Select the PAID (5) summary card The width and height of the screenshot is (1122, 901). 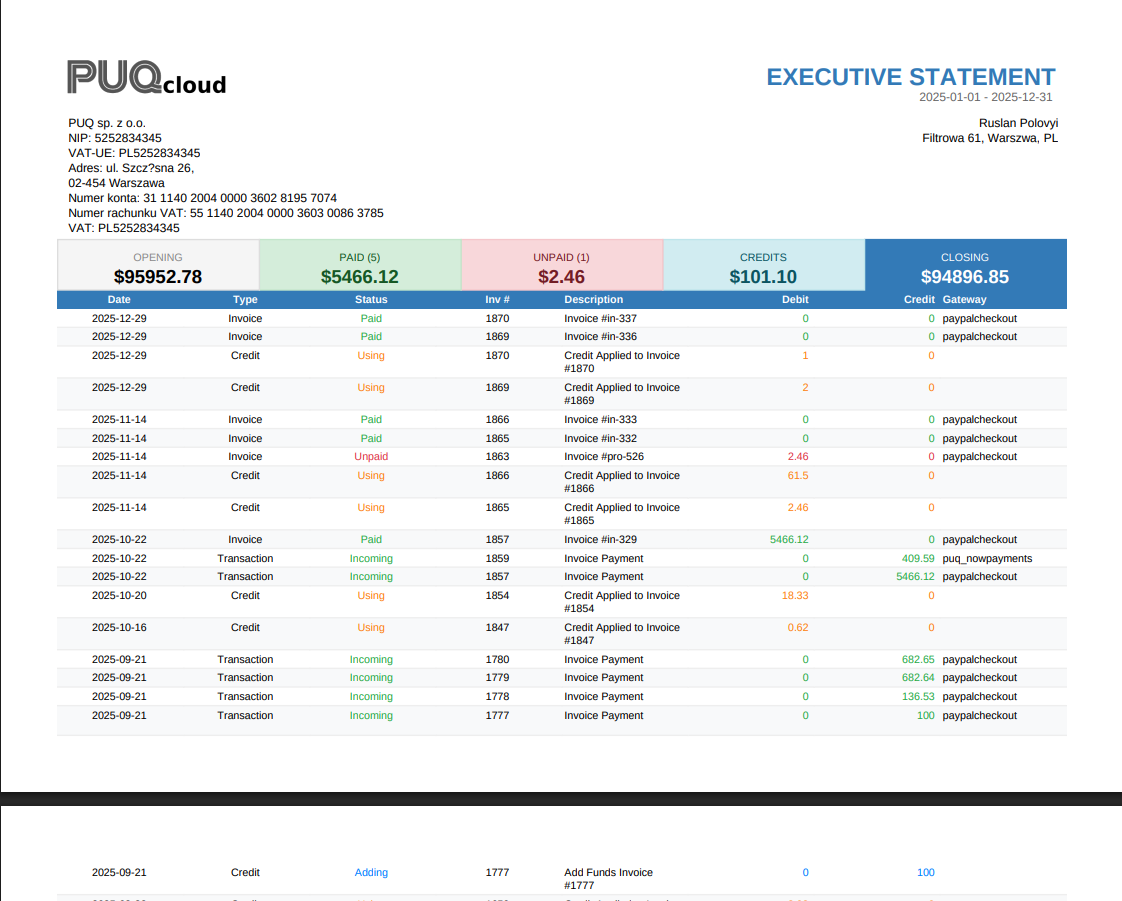point(360,266)
